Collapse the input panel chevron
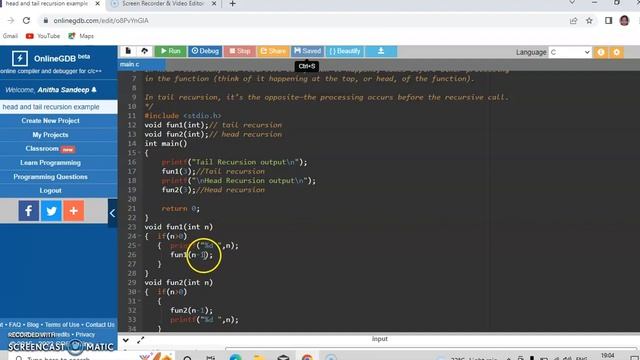The image size is (640, 360). coord(126,340)
